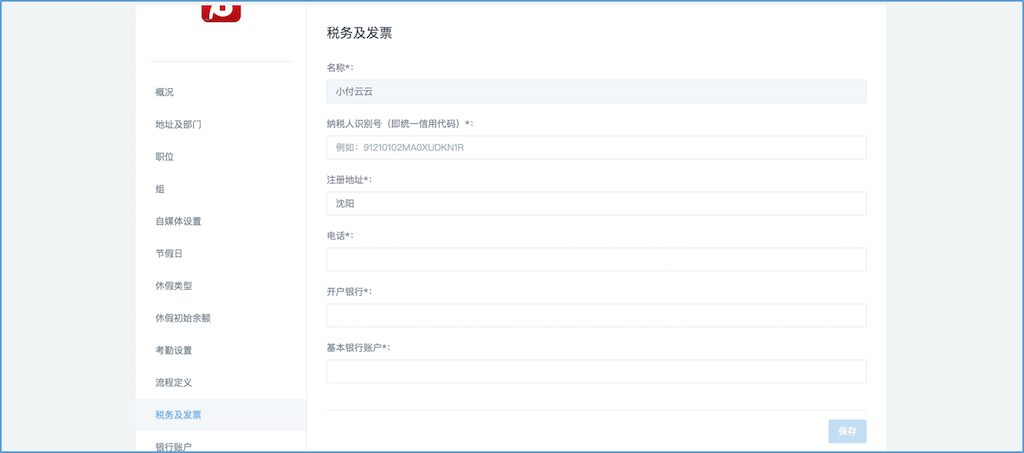Screen dimensions: 1024x453
Task: Open 考勤设置 in the sidebar
Action: (x=174, y=351)
